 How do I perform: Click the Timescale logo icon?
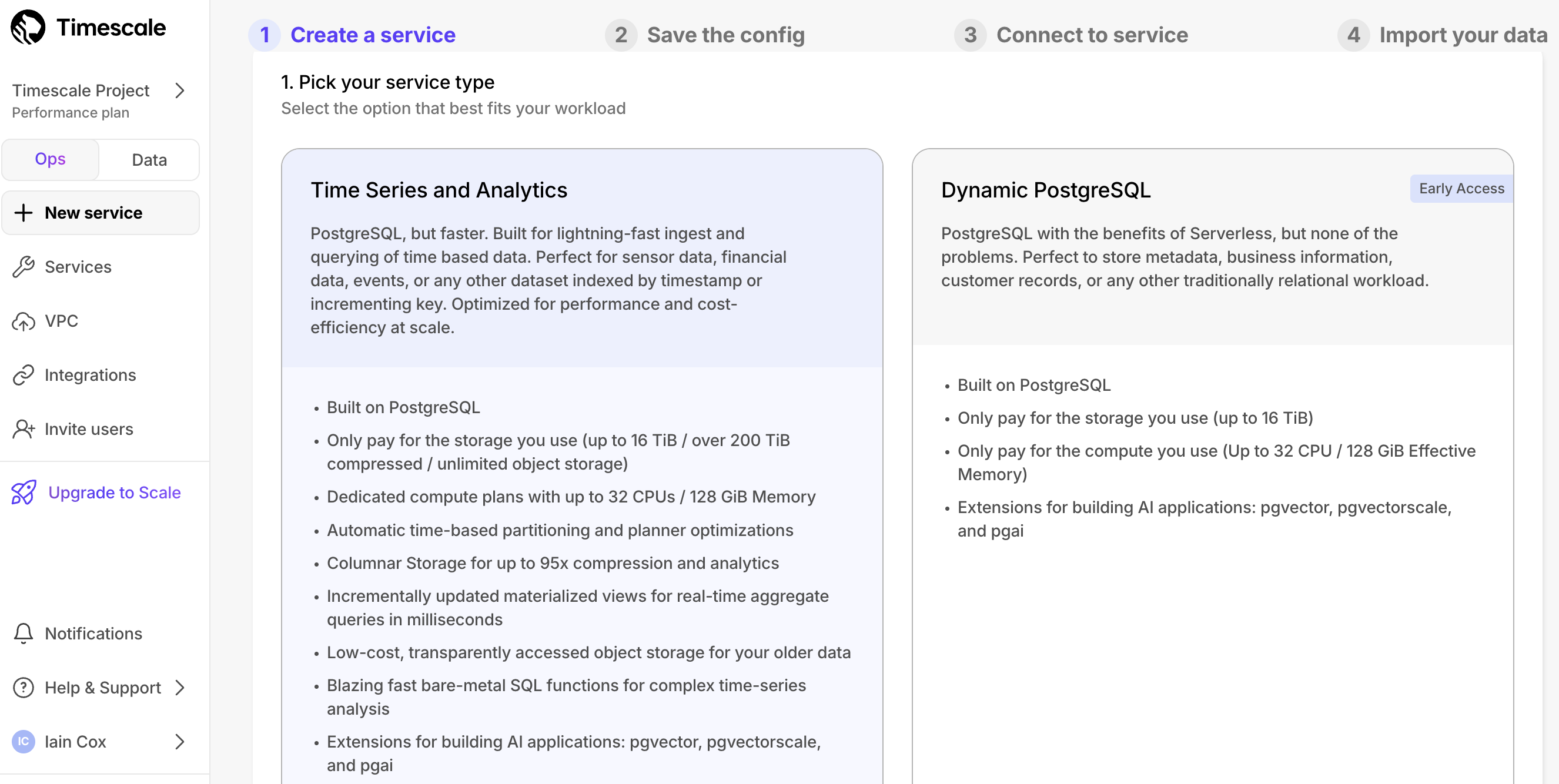(28, 27)
